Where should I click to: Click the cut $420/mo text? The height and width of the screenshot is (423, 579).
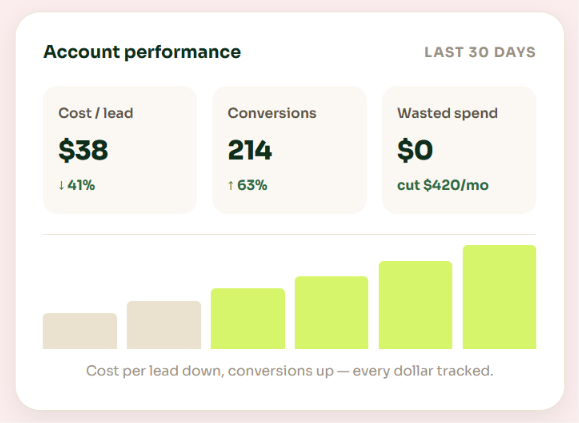click(x=443, y=185)
